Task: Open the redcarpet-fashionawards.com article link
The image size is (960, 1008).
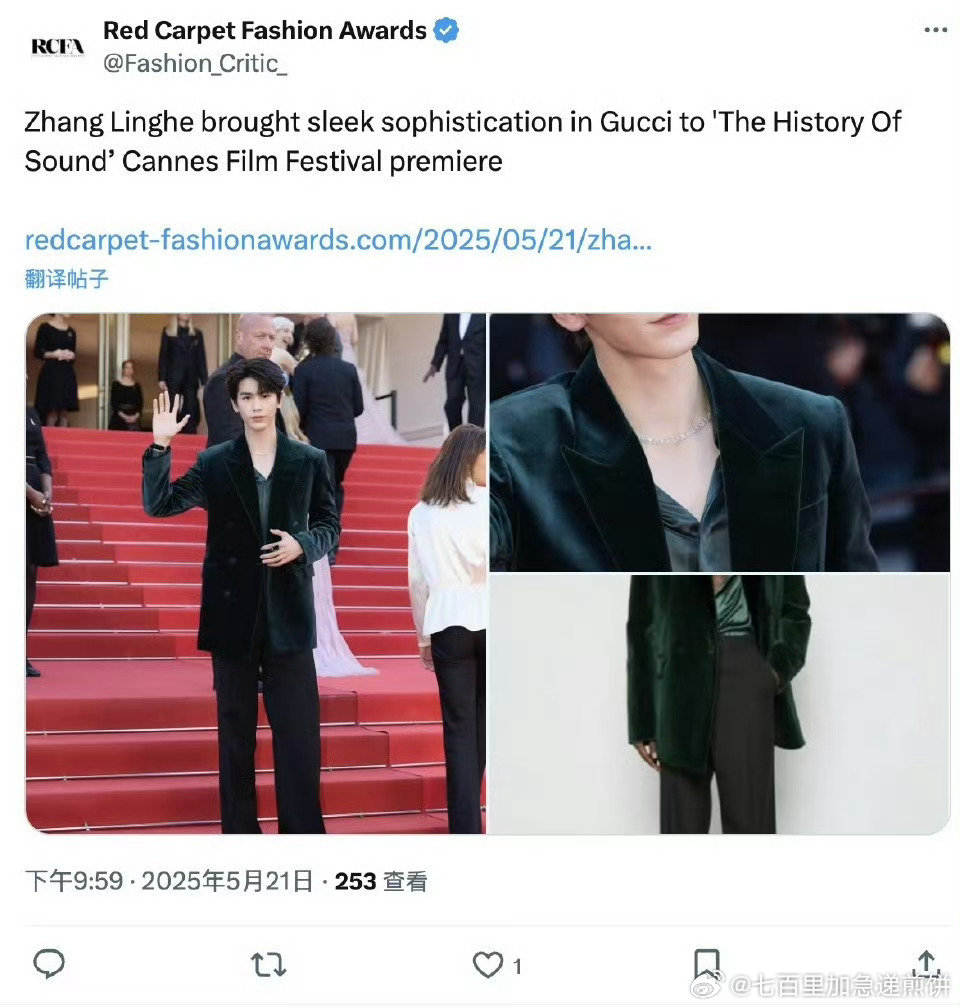Action: pyautogui.click(x=338, y=240)
